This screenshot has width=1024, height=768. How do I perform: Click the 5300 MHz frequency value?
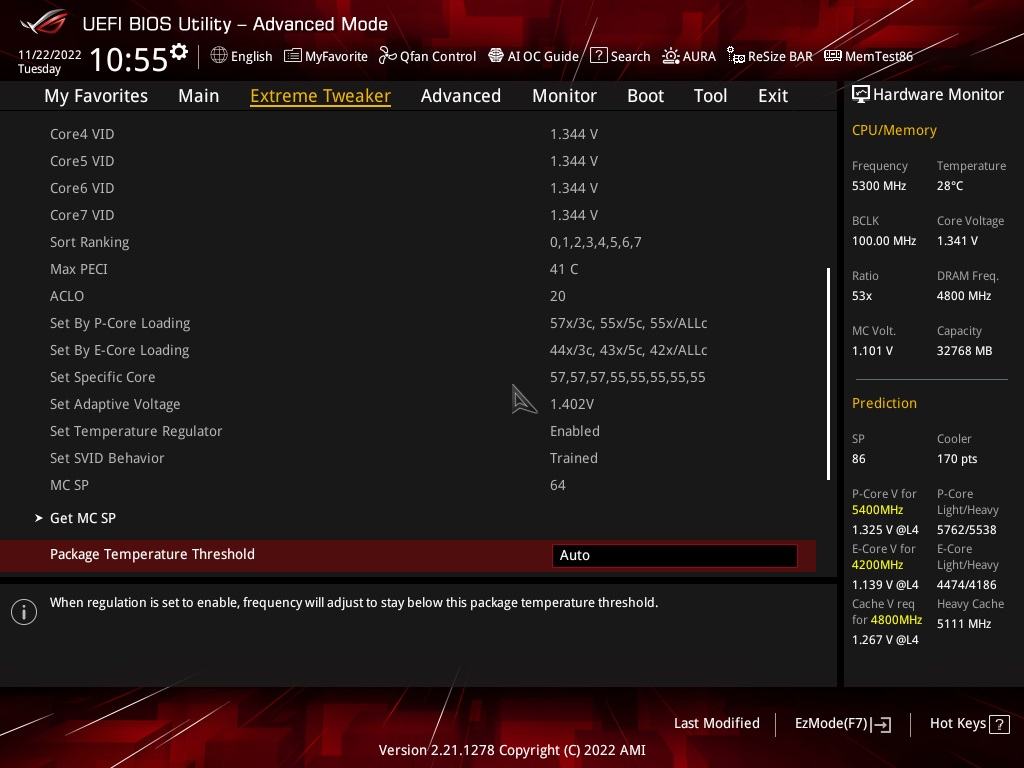879,186
